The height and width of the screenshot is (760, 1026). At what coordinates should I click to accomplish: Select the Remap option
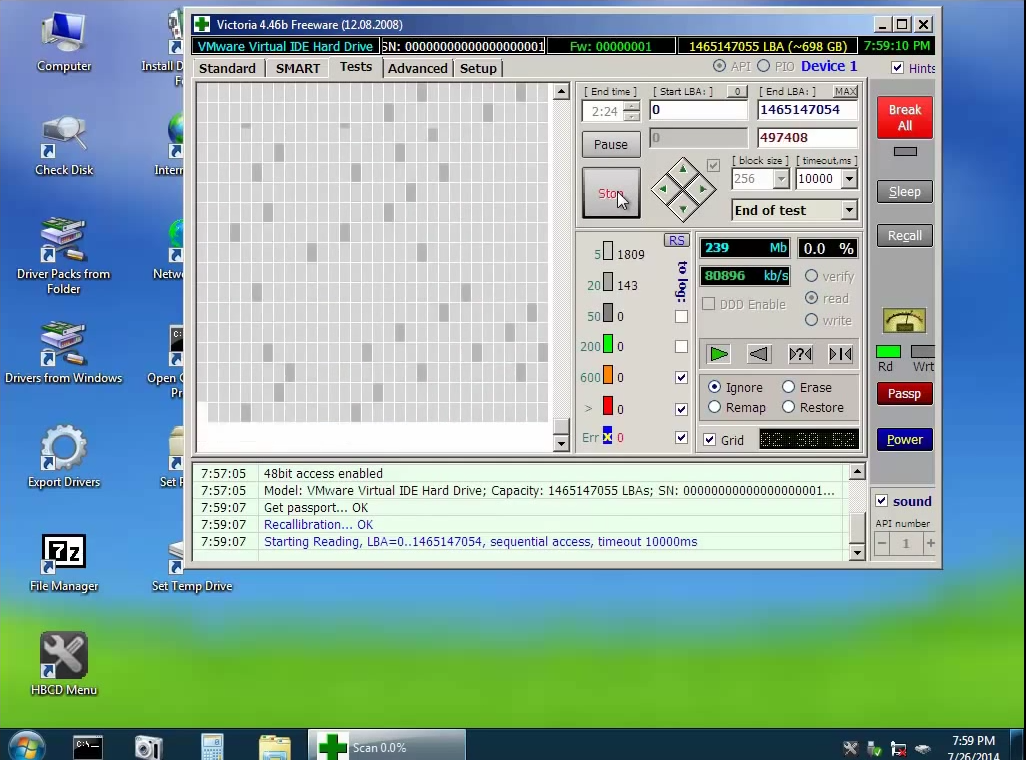[715, 407]
